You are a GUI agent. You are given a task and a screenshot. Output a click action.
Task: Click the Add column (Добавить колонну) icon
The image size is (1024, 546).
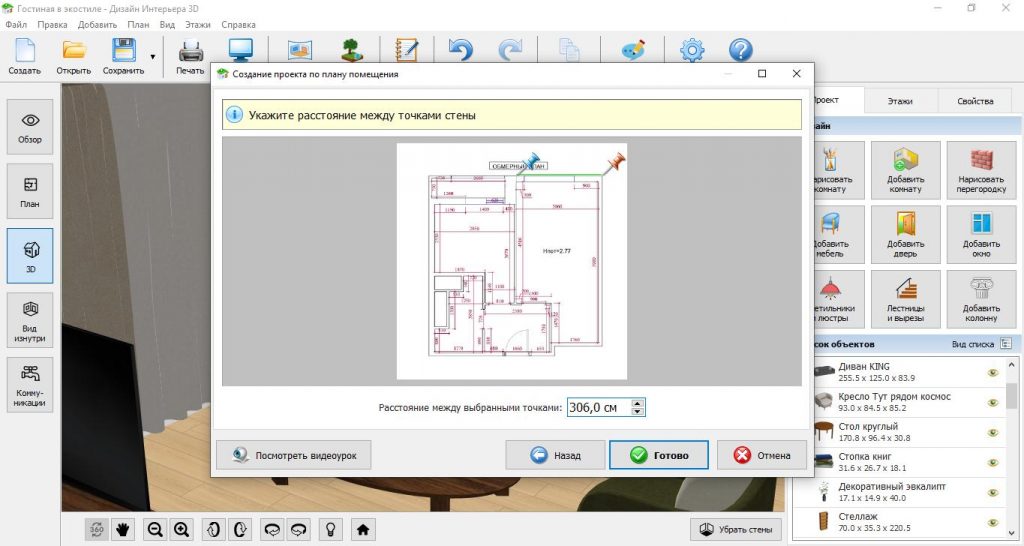coord(981,299)
